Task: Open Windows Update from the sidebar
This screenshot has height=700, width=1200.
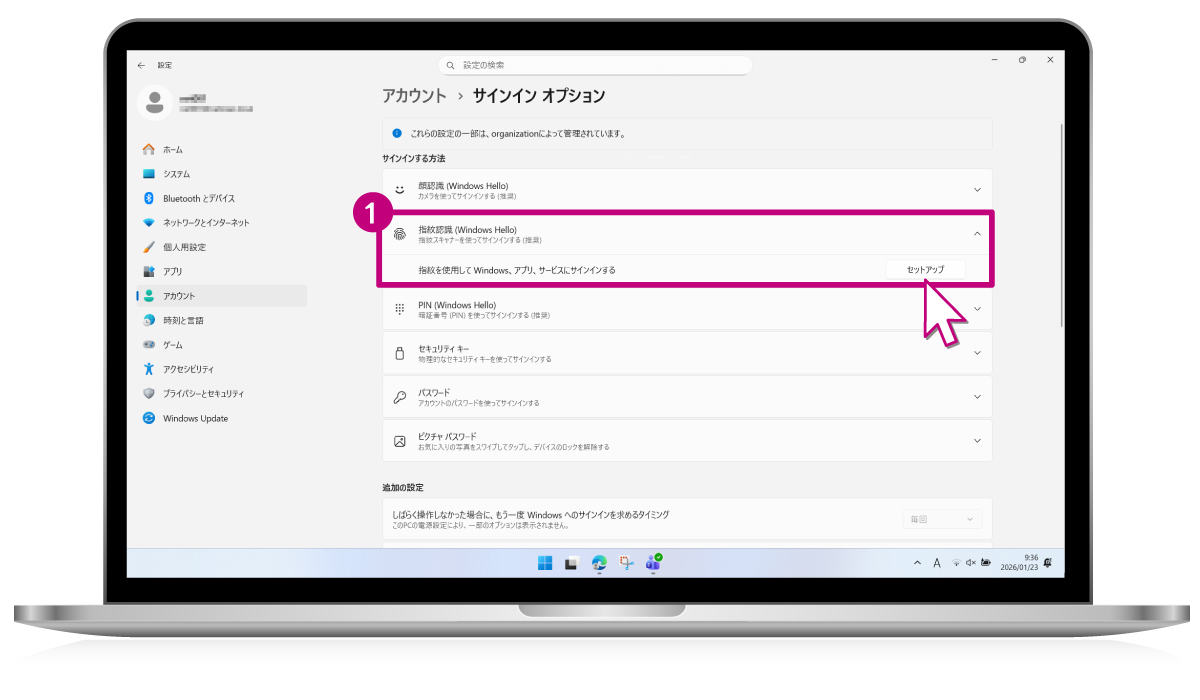Action: coord(195,418)
